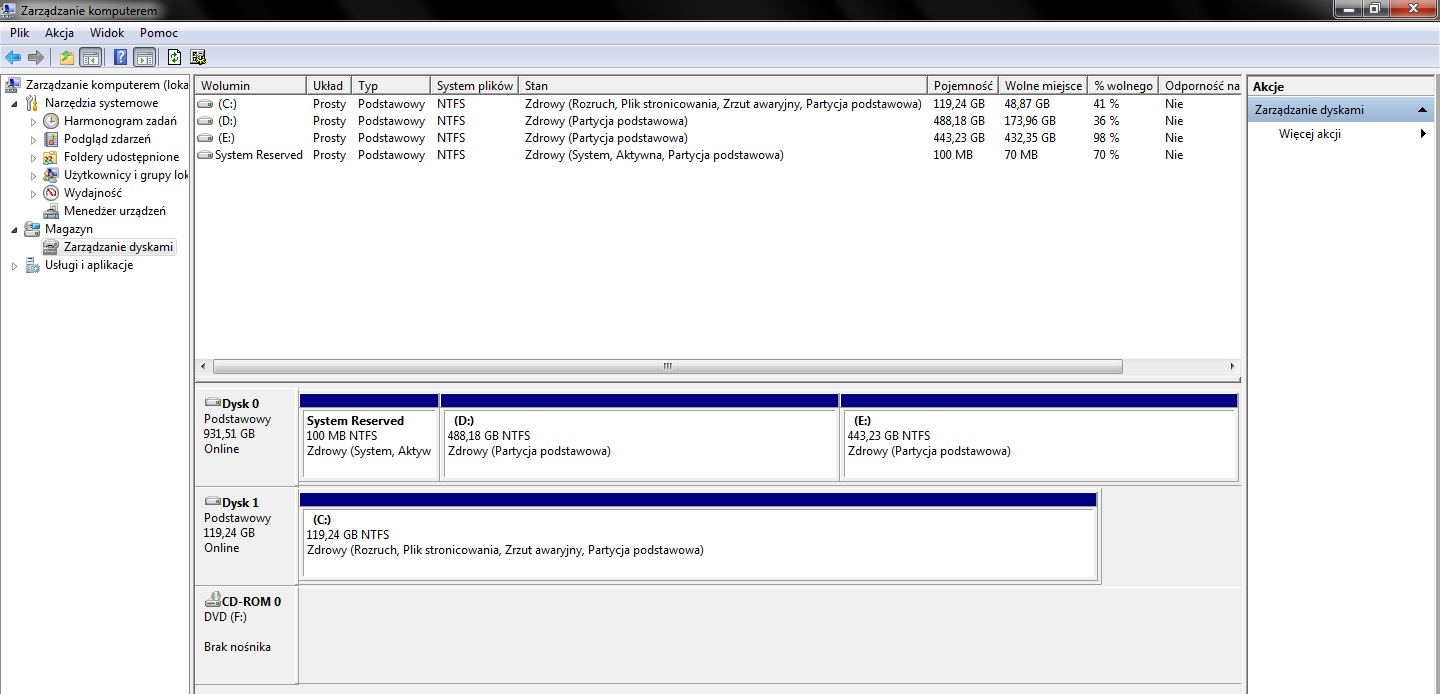Toggle the show/hide console tree icon
1440x694 pixels.
point(91,57)
